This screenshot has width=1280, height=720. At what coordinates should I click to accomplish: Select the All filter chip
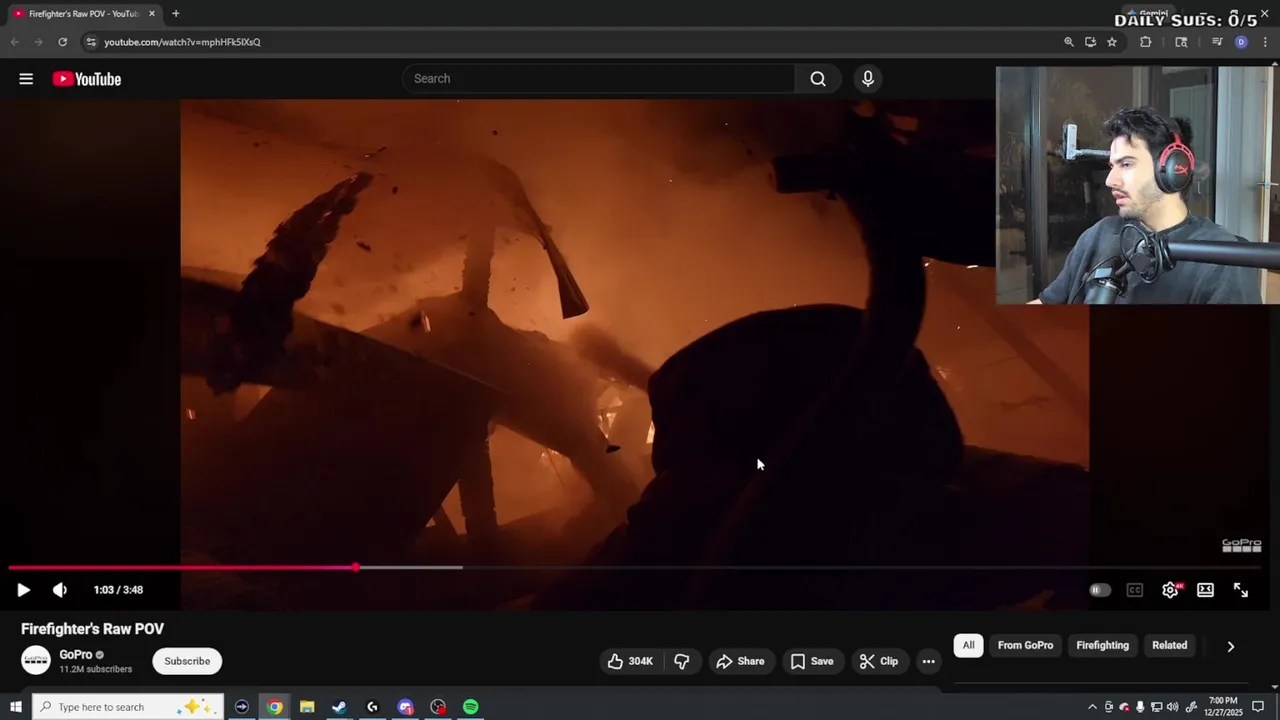point(968,645)
